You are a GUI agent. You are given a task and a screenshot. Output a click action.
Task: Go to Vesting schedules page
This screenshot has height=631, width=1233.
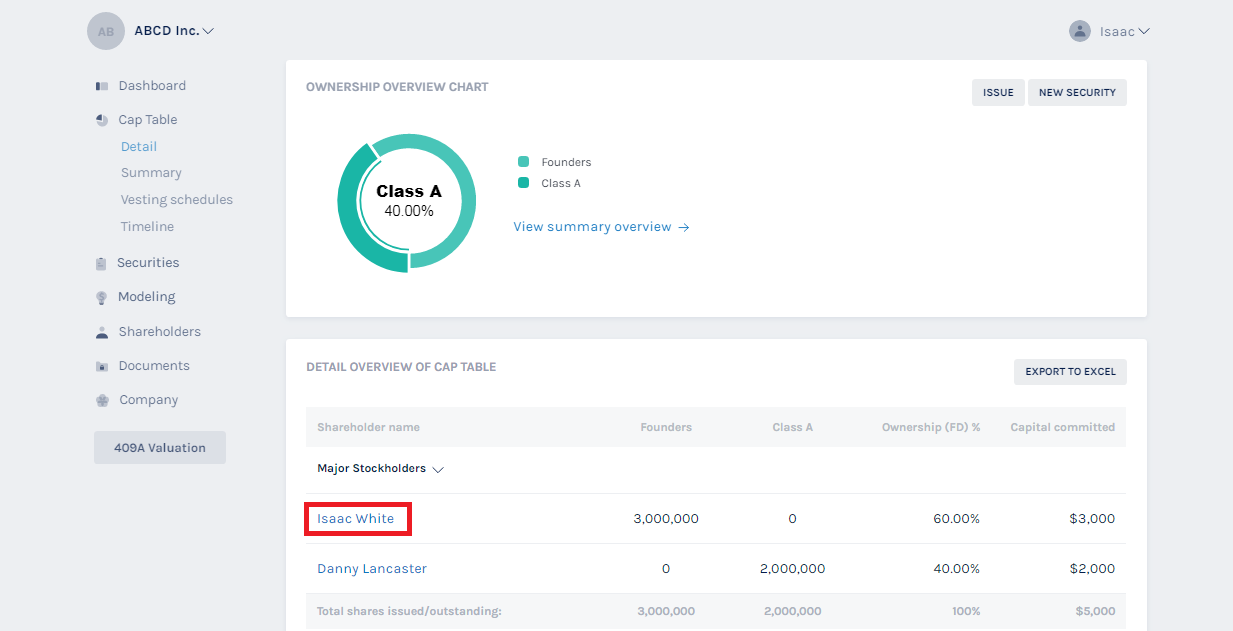coord(177,200)
